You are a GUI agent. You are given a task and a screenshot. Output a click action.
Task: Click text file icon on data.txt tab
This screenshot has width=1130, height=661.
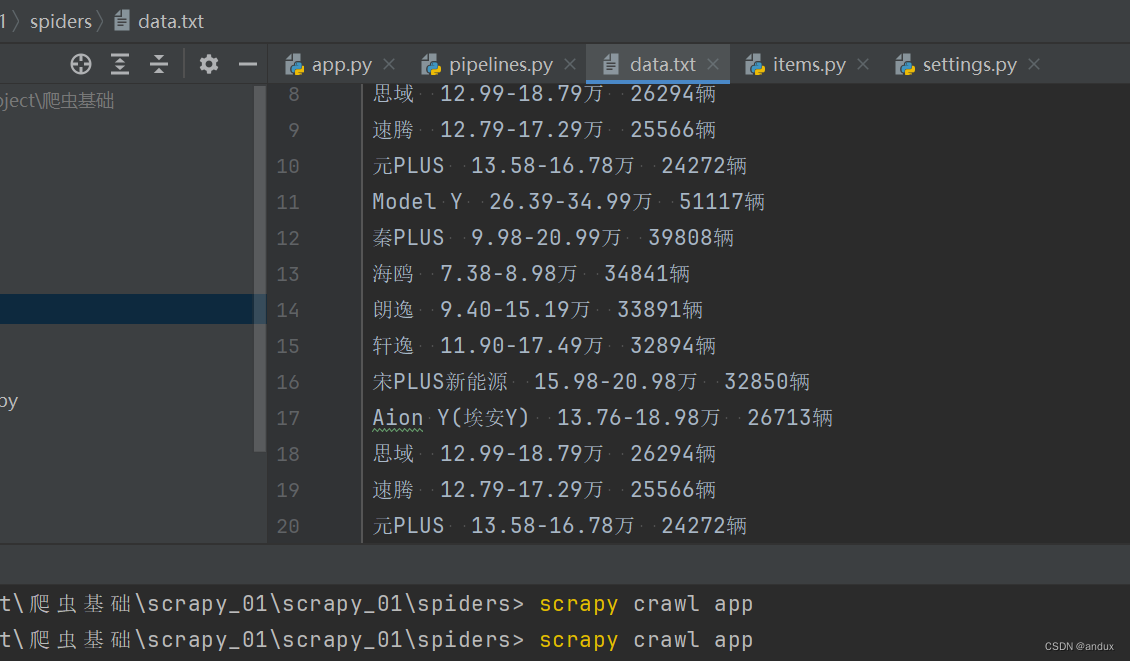pyautogui.click(x=610, y=64)
